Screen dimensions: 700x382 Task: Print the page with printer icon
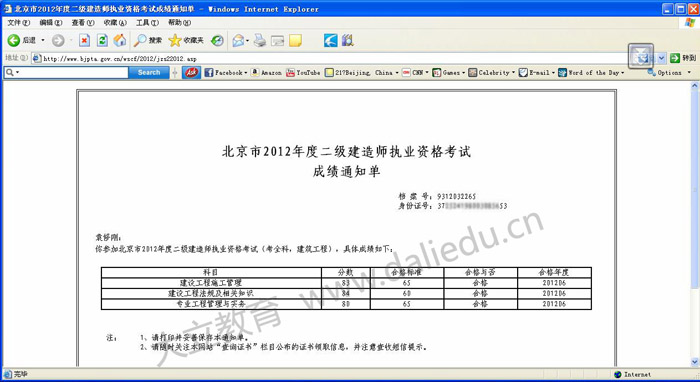click(260, 41)
